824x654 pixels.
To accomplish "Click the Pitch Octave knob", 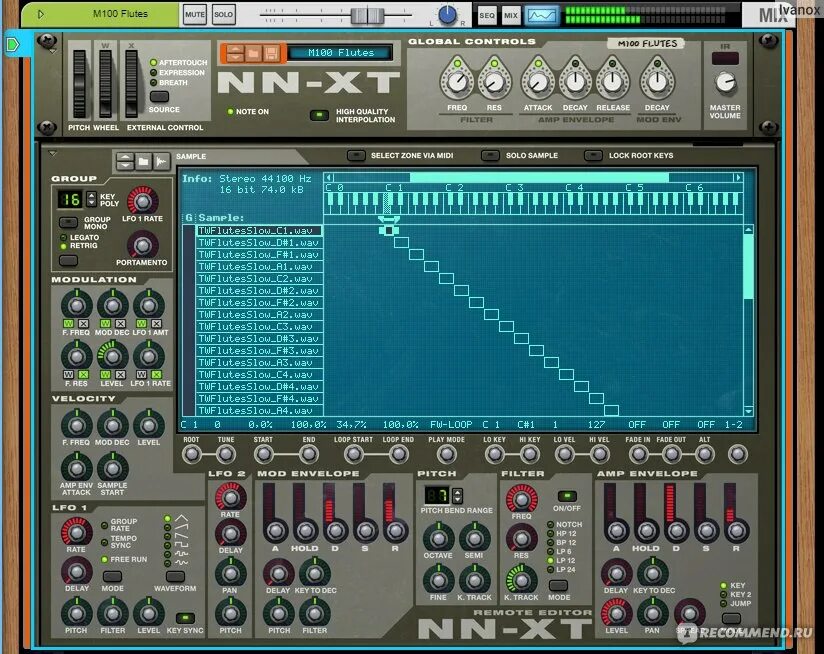I will (x=438, y=537).
